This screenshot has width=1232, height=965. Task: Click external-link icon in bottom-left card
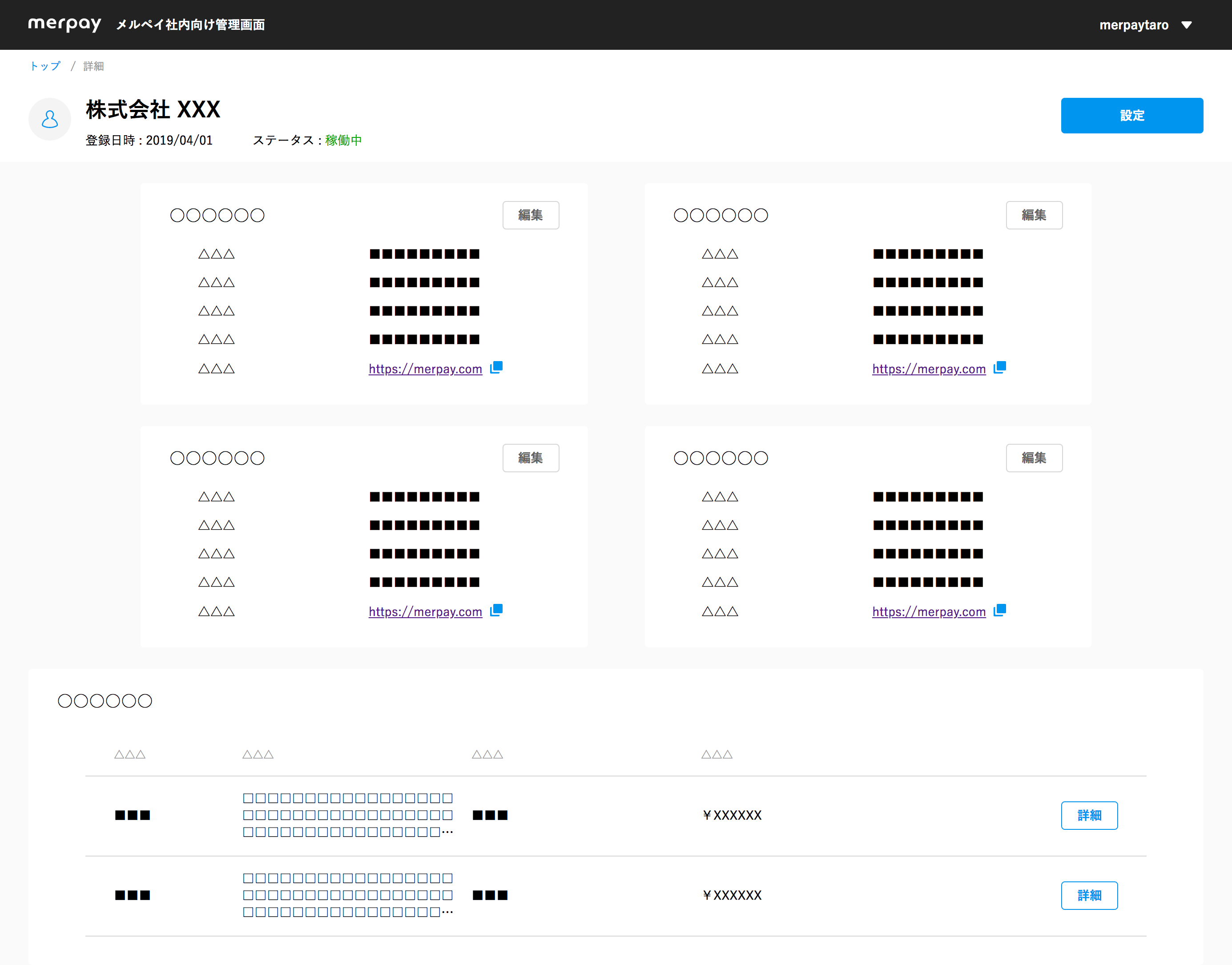click(496, 610)
